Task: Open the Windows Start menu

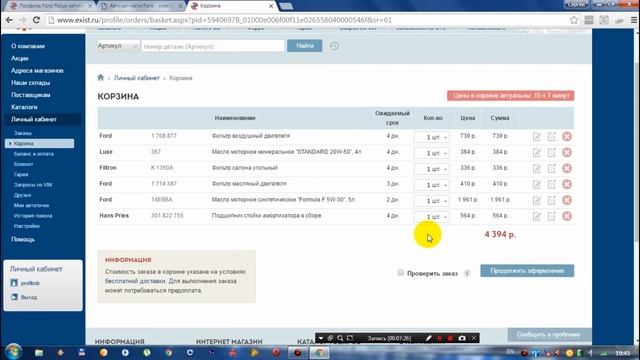Action: click(13, 352)
